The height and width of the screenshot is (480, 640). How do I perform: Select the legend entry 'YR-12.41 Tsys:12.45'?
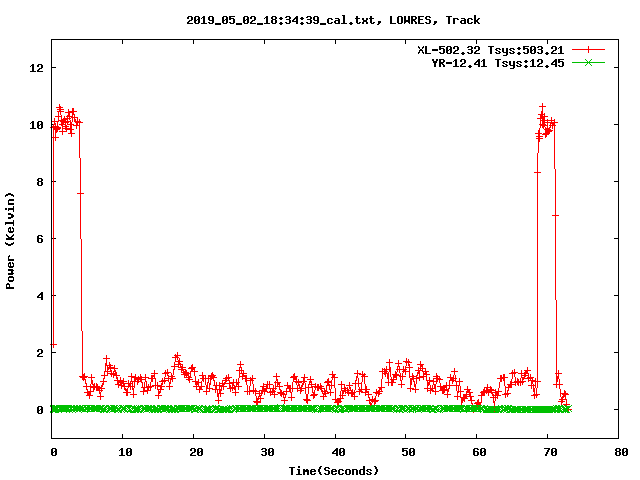pyautogui.click(x=498, y=63)
